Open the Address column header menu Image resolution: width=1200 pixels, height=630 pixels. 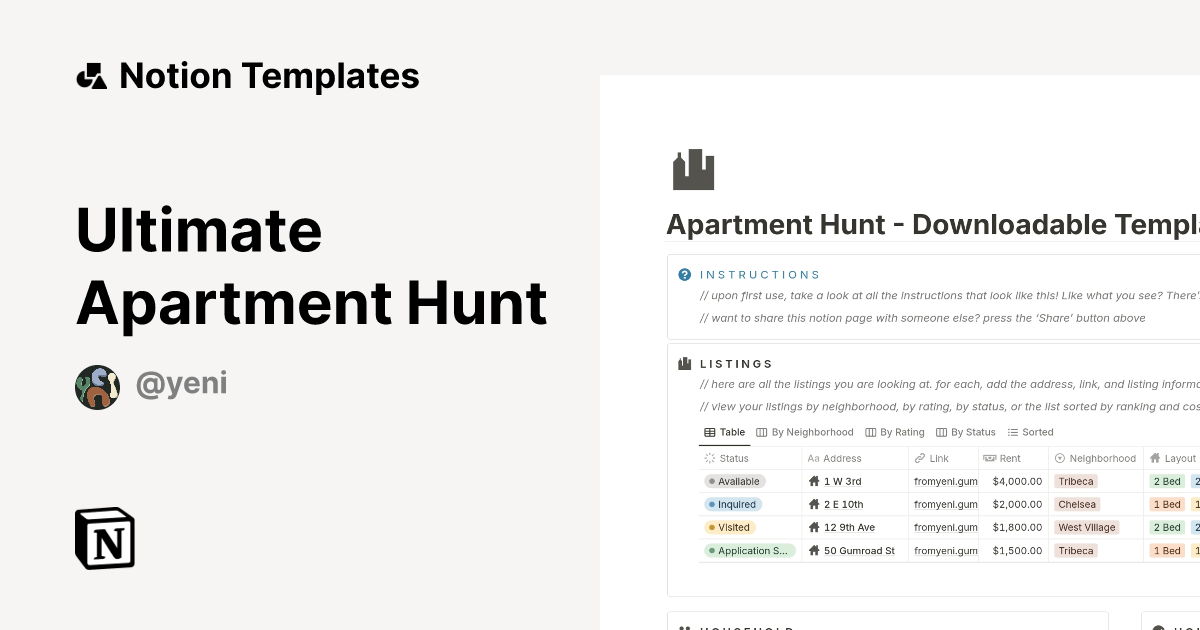(839, 458)
